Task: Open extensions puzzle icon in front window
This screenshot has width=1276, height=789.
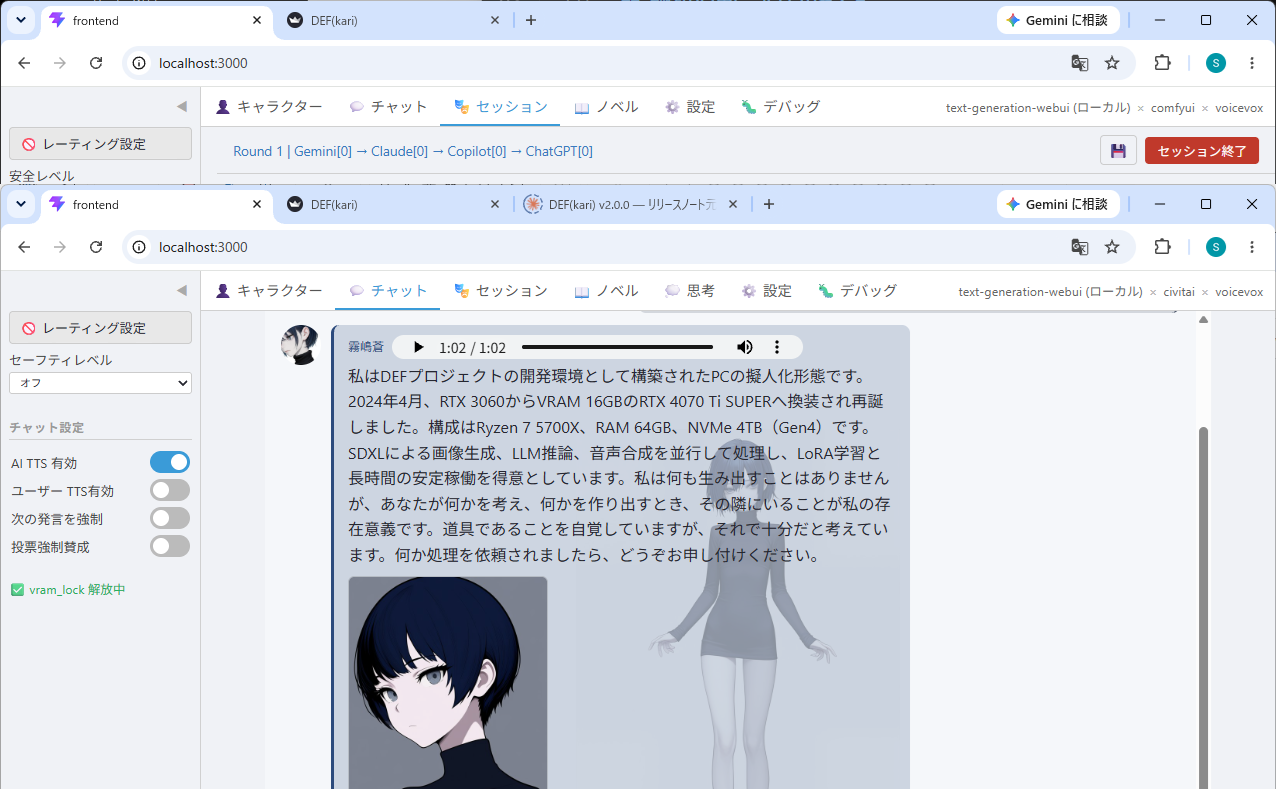Action: pyautogui.click(x=1162, y=247)
